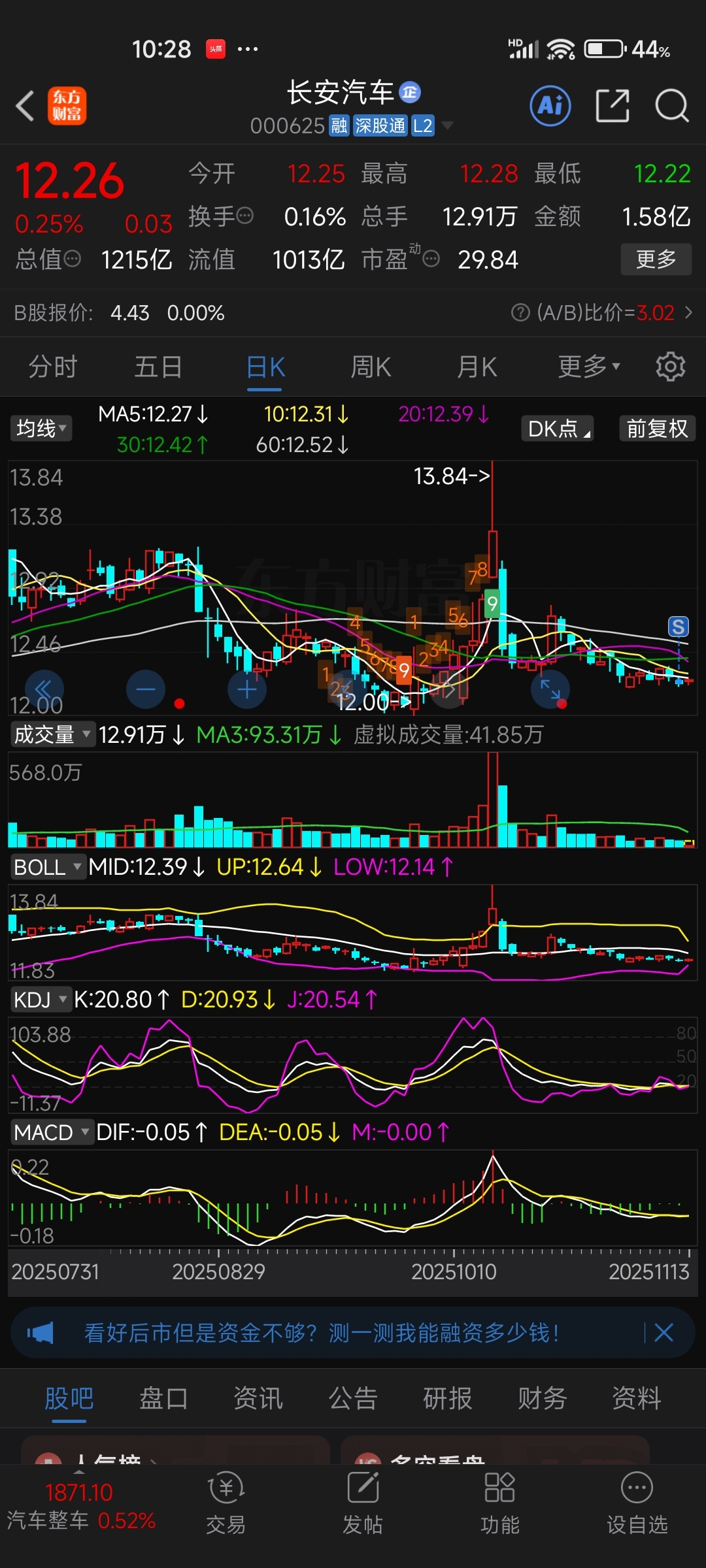Tap the back arrow icon

pyautogui.click(x=25, y=106)
